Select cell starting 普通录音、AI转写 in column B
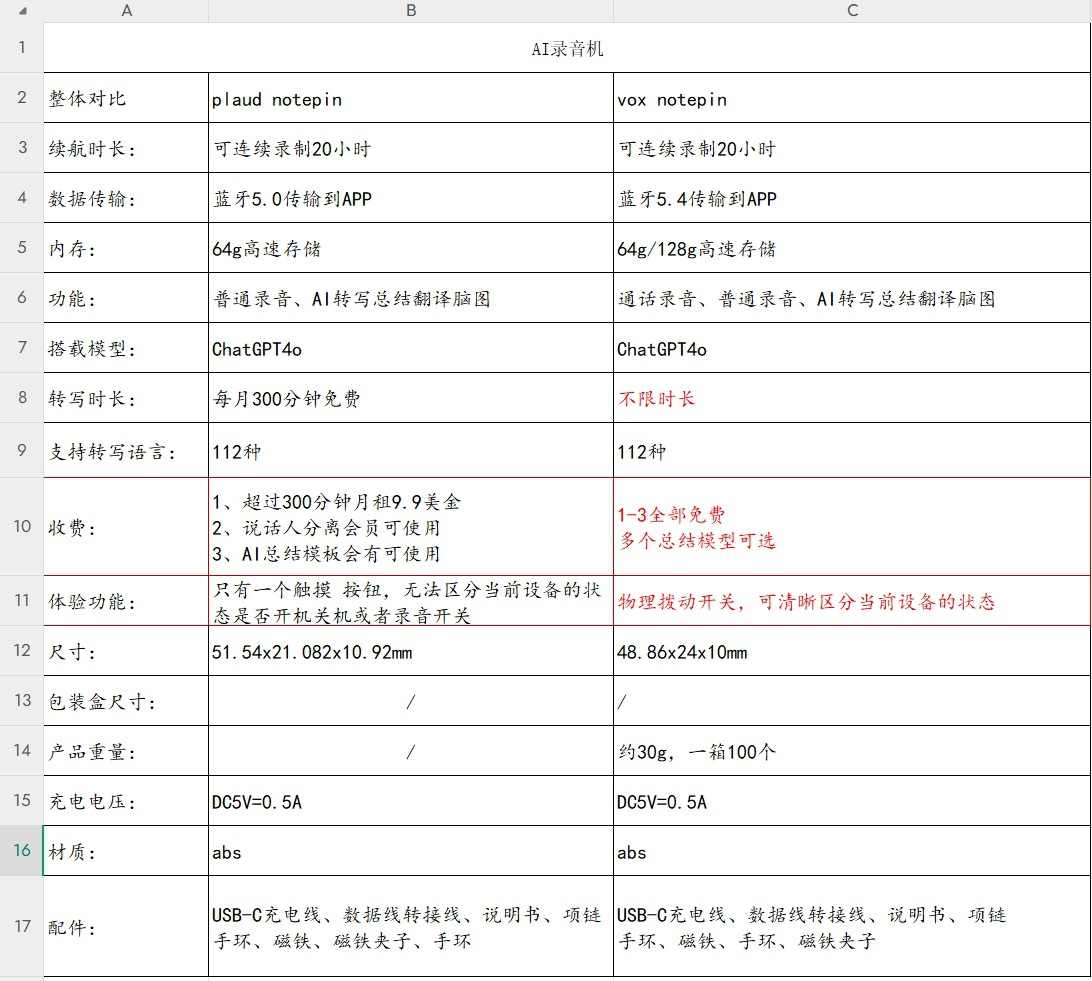The width and height of the screenshot is (1092, 981). tap(411, 298)
